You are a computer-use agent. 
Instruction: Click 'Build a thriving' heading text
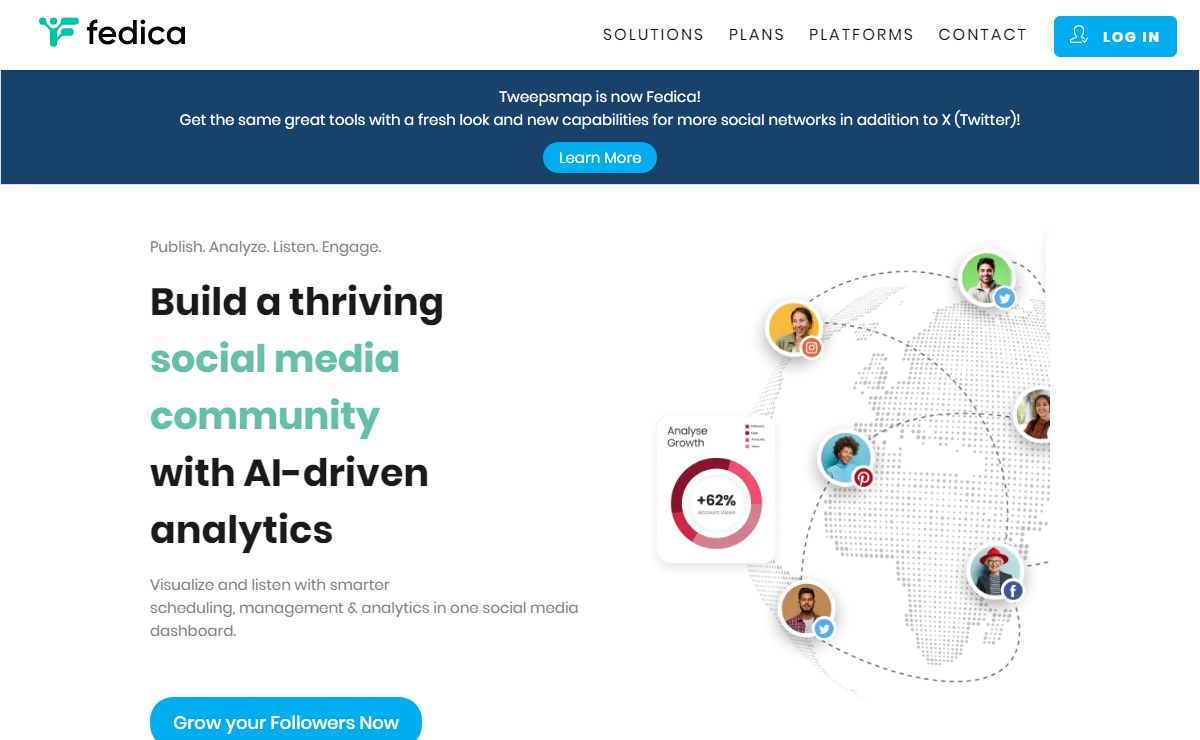coord(297,301)
